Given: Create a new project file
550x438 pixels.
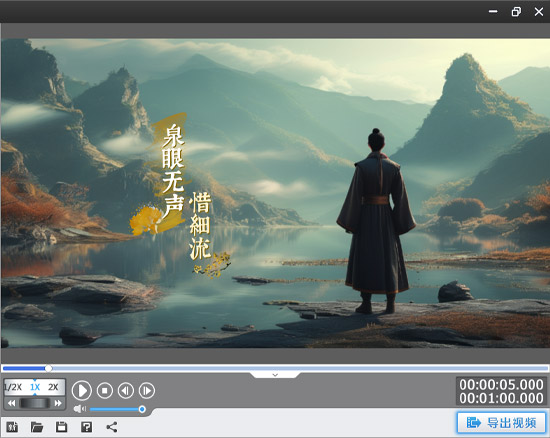Looking at the screenshot, I should click(12, 427).
